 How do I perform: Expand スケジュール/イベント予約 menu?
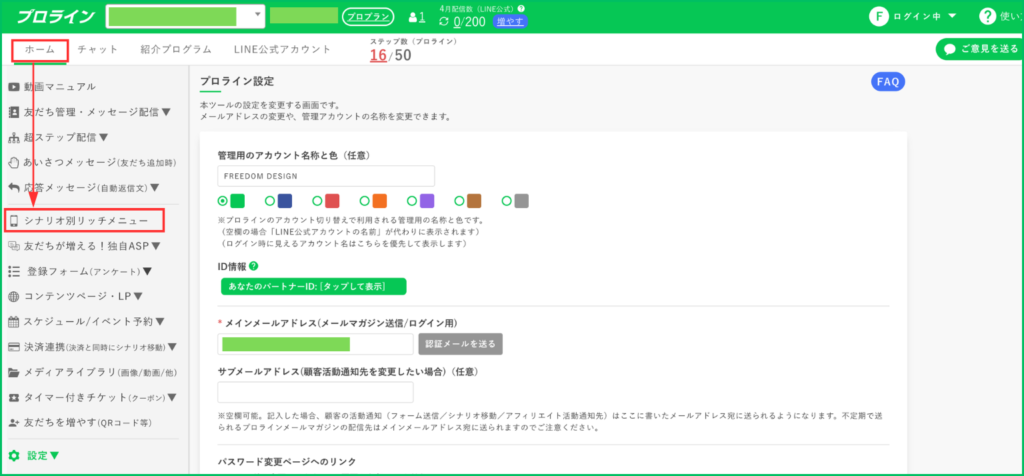160,321
